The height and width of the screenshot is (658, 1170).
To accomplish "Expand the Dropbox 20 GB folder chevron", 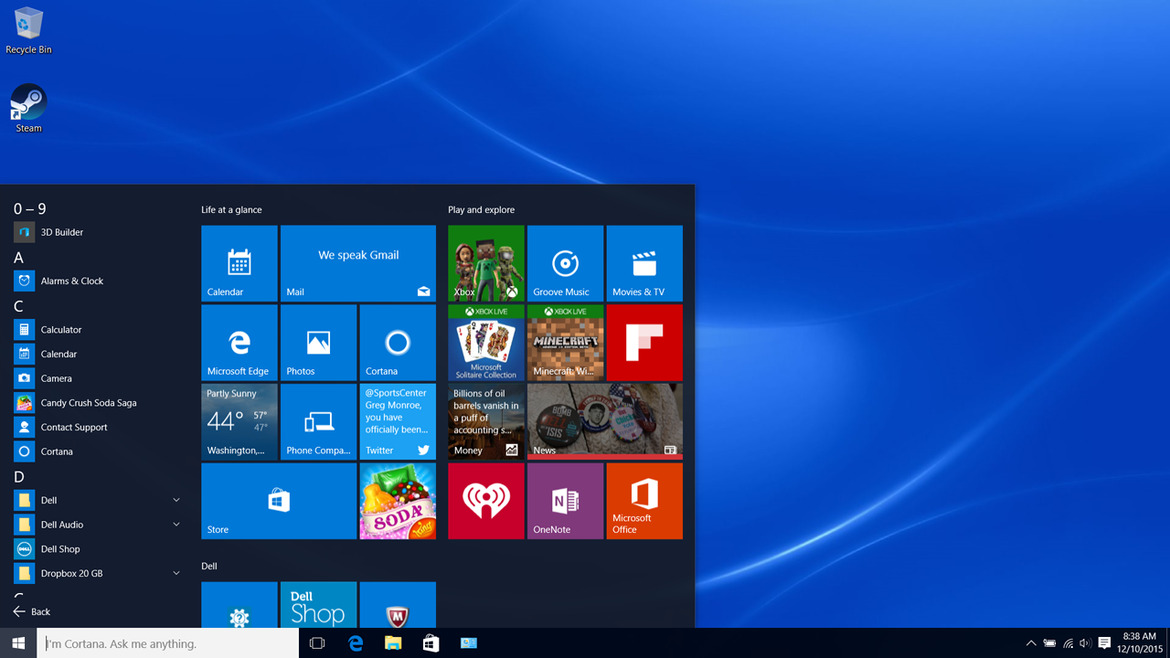I will pos(176,573).
